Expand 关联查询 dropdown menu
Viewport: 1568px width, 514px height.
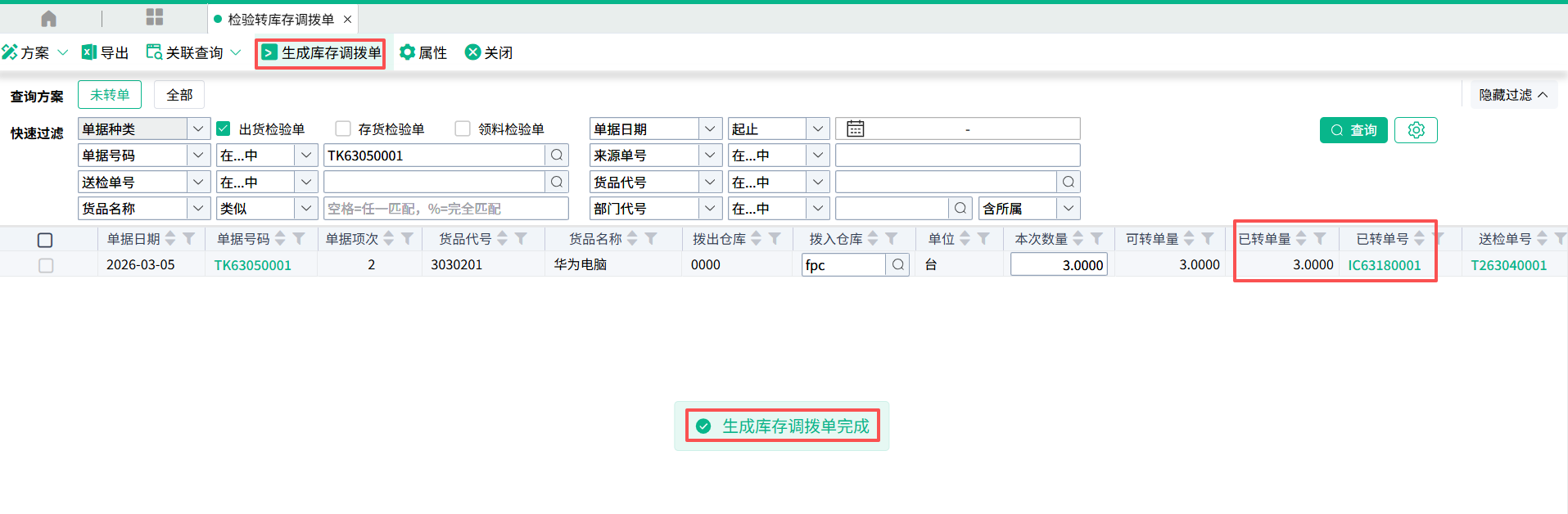(236, 52)
